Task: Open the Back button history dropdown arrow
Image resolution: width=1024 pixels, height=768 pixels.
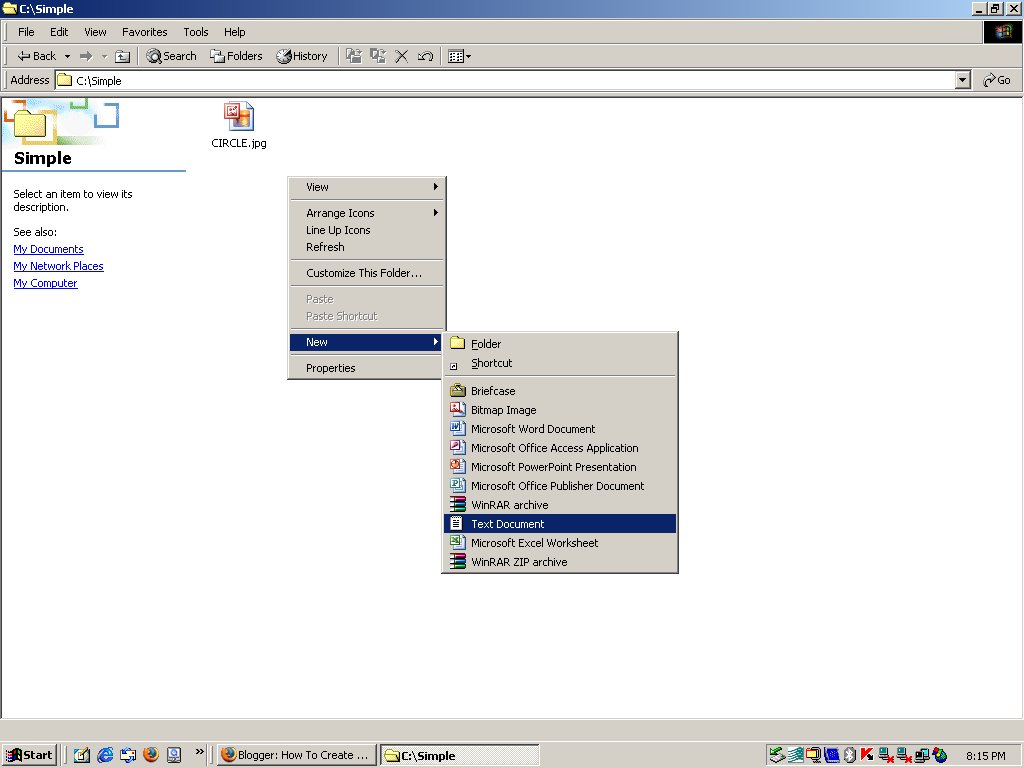Action: [x=67, y=56]
